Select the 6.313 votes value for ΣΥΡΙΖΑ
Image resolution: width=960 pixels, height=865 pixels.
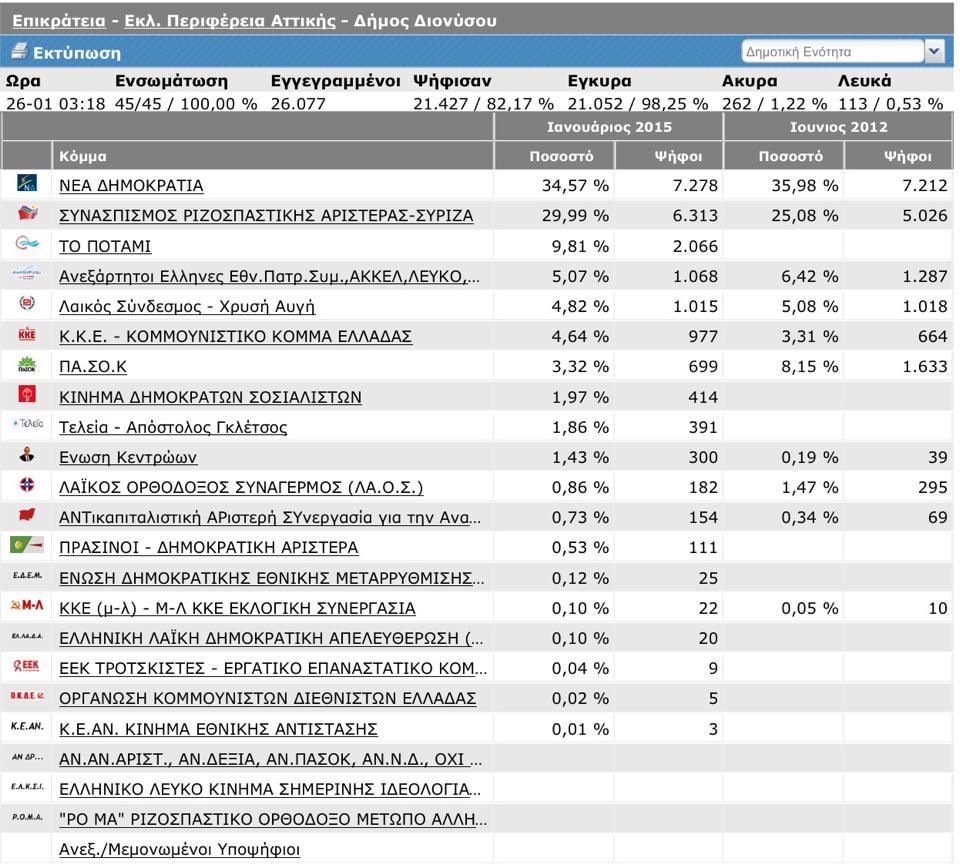[695, 215]
